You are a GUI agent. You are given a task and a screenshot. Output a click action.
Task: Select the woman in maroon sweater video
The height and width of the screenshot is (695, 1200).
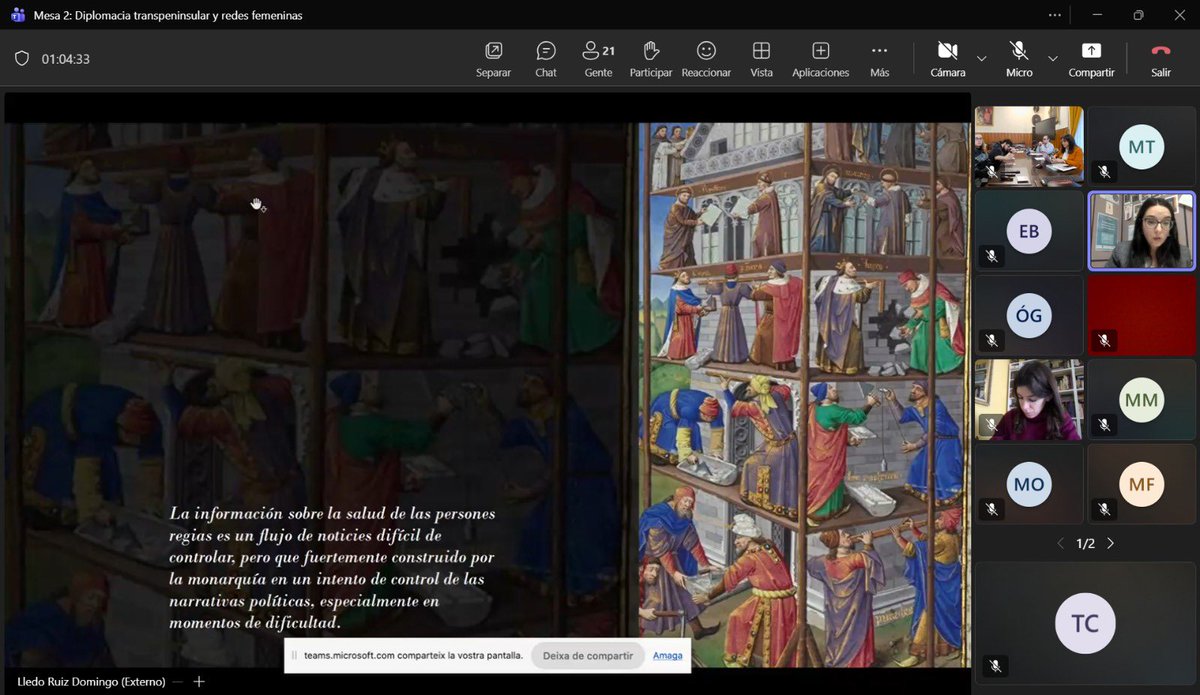pyautogui.click(x=1029, y=400)
